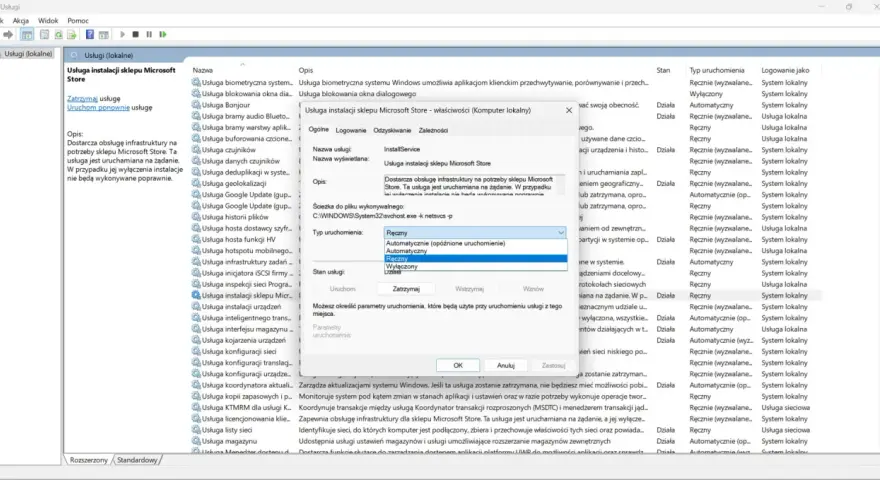Switch to the Rozszerzony view tab
Image resolution: width=880 pixels, height=480 pixels.
pos(89,460)
